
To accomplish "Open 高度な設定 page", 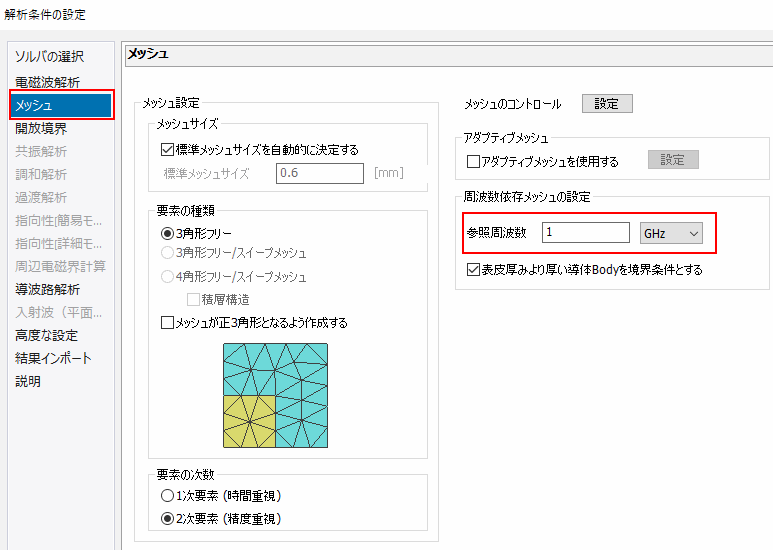I will click(46, 335).
